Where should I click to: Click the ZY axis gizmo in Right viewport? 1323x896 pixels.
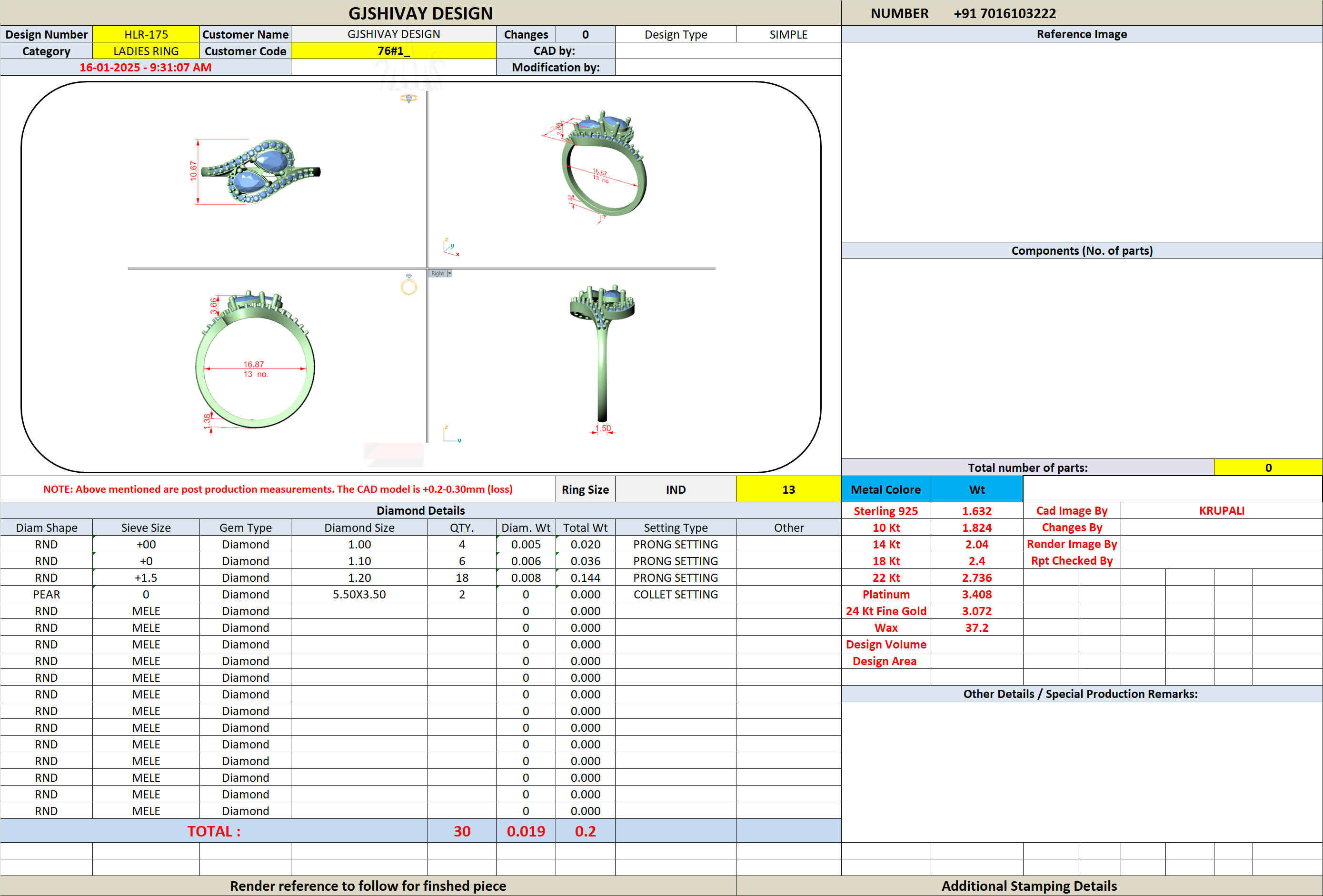tap(452, 434)
